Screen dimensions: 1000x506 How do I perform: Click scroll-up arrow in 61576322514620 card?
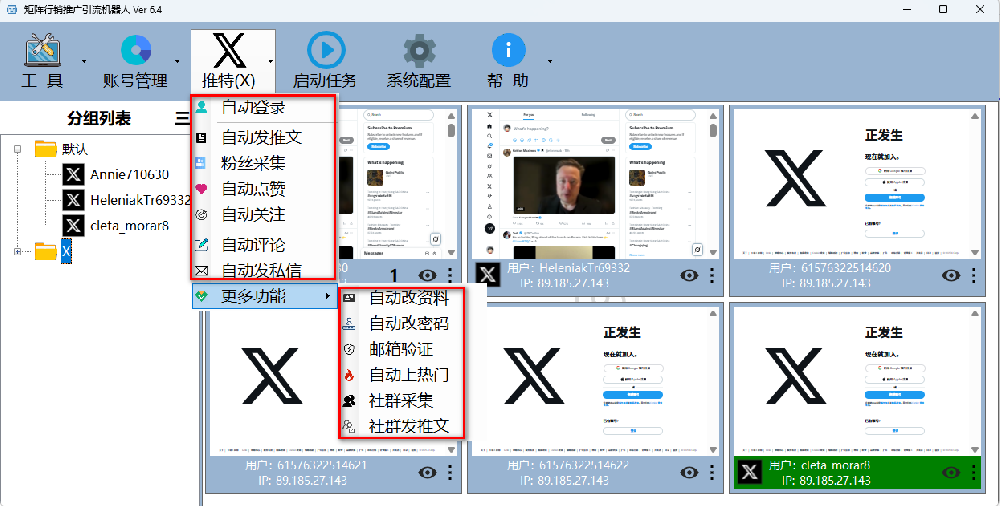[x=974, y=115]
